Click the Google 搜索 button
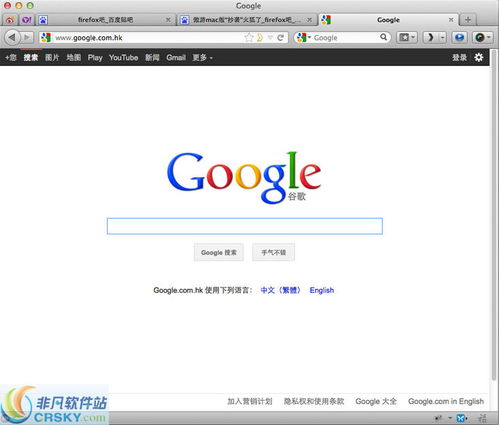This screenshot has height=425, width=499. pyautogui.click(x=219, y=252)
